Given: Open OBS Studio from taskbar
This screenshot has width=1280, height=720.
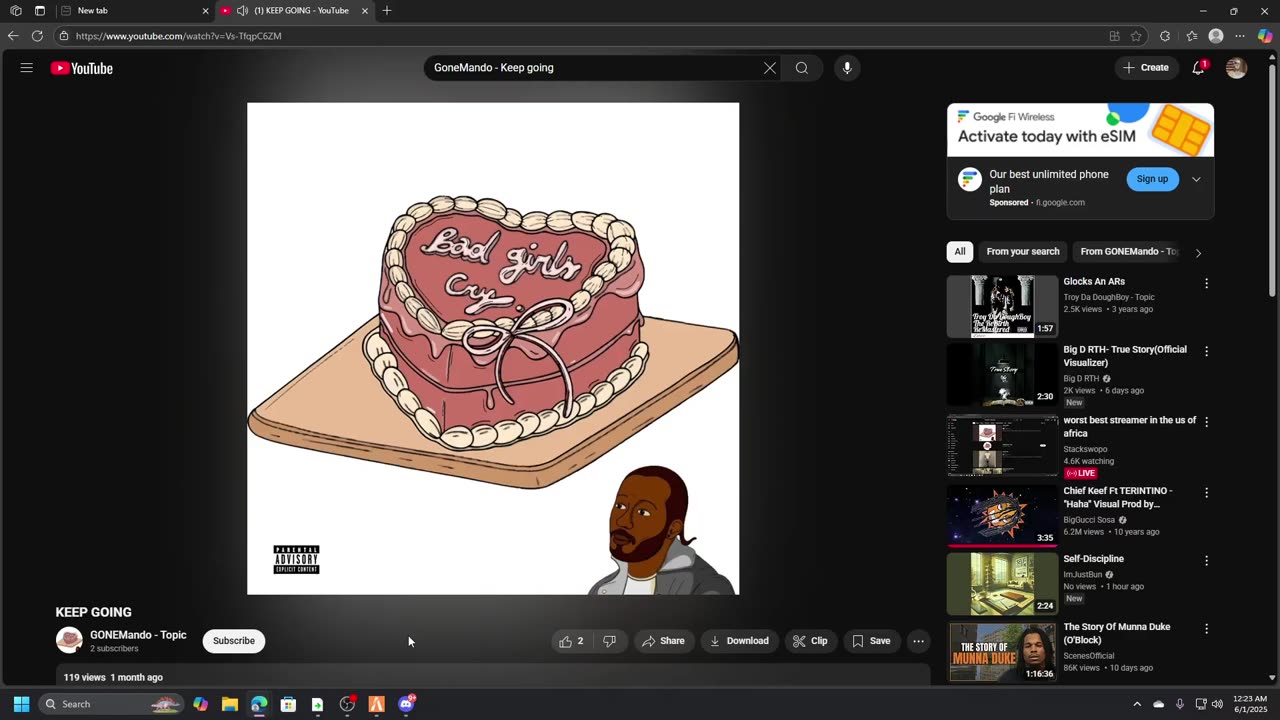Looking at the screenshot, I should pos(347,704).
